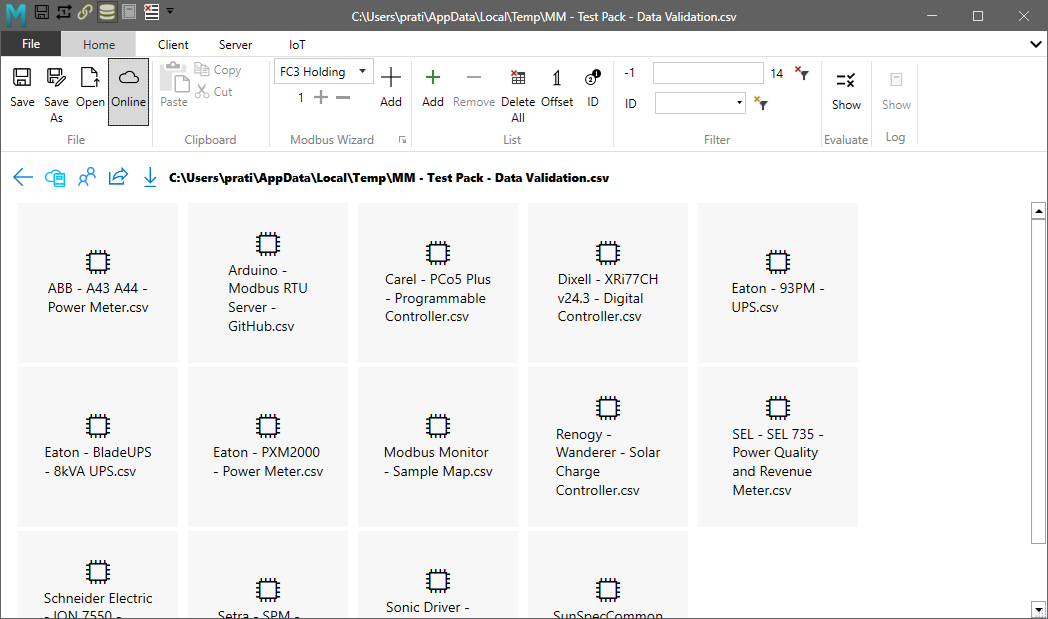Open Schneider Electric ION 7550 tile
The width and height of the screenshot is (1048, 619).
coord(98,574)
